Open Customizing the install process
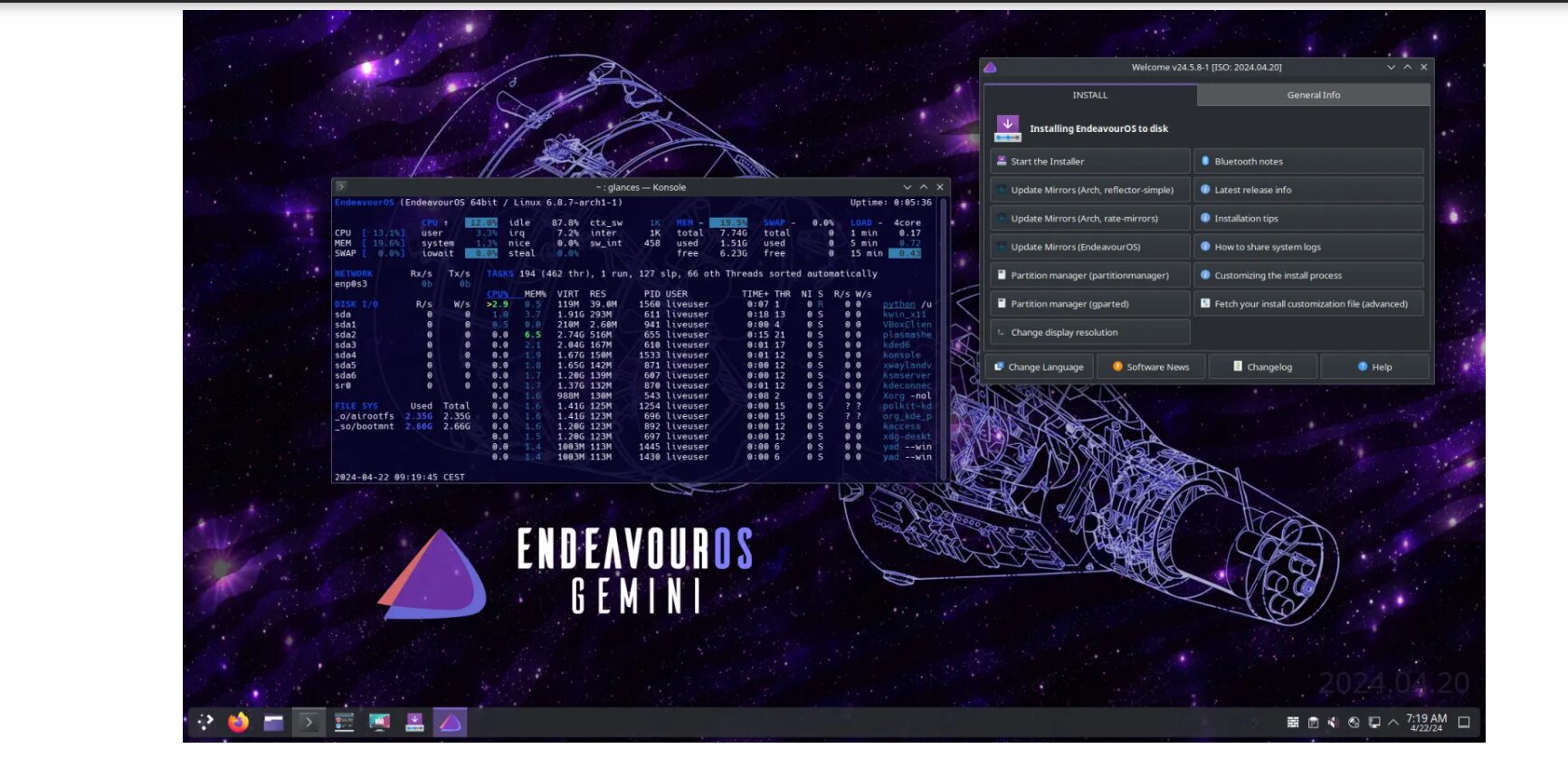The width and height of the screenshot is (1568, 758). [x=1308, y=275]
